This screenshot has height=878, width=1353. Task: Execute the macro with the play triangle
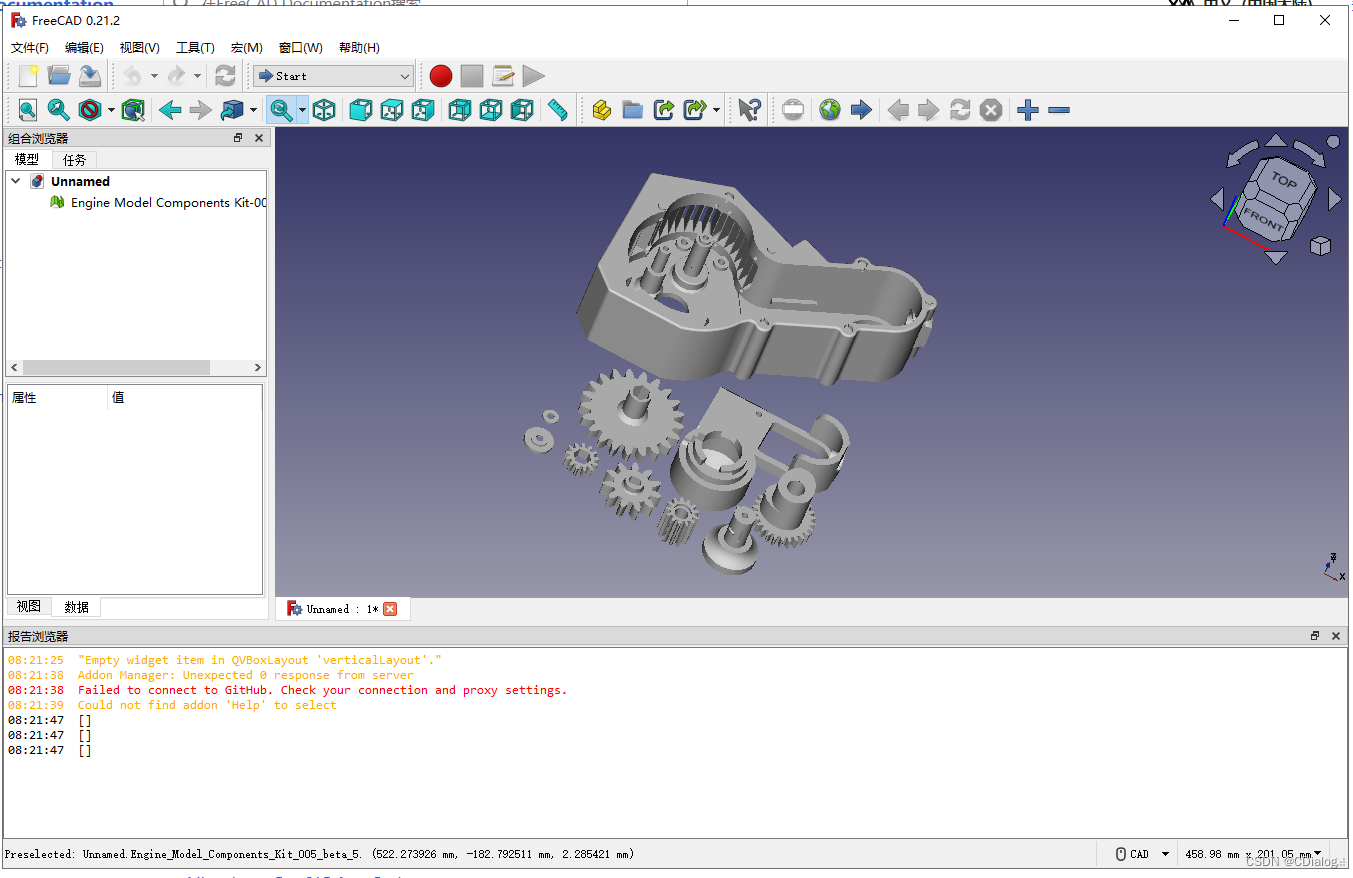(x=534, y=76)
